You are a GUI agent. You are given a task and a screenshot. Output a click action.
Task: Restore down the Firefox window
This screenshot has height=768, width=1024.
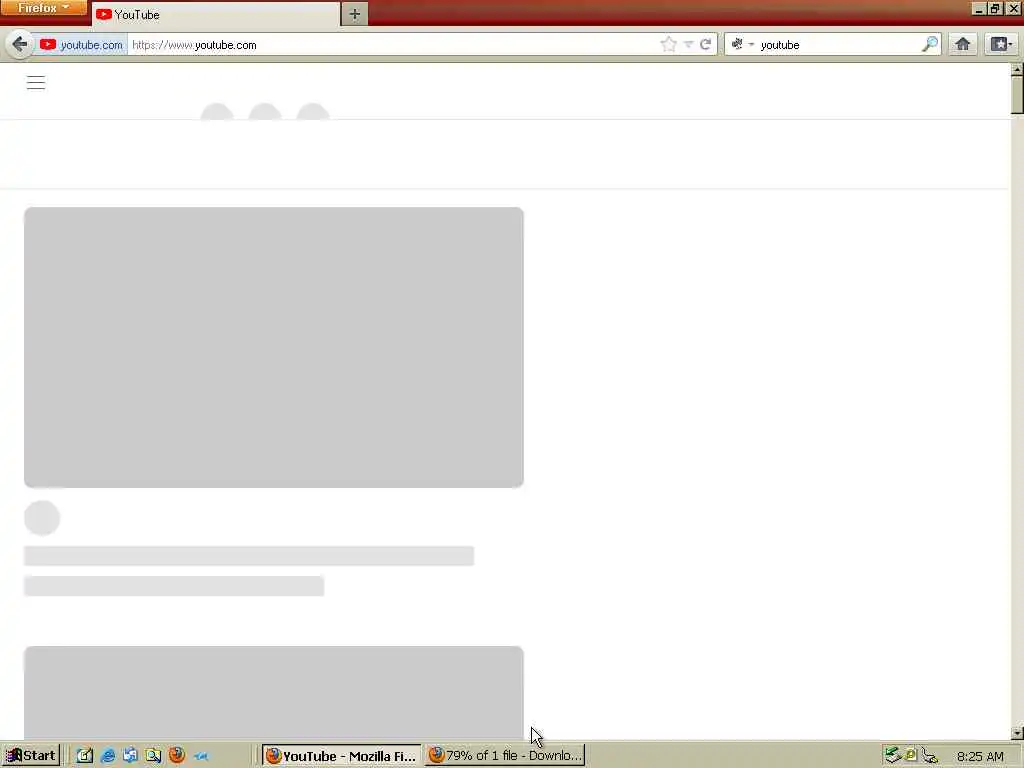tap(995, 8)
